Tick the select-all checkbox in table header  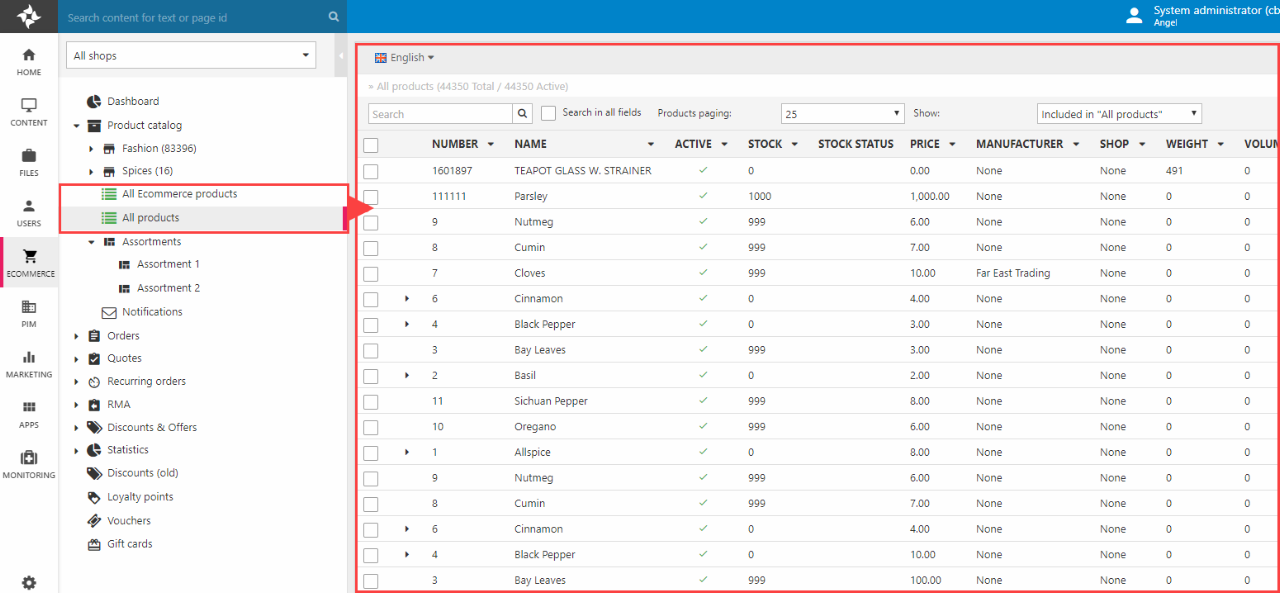[x=371, y=145]
